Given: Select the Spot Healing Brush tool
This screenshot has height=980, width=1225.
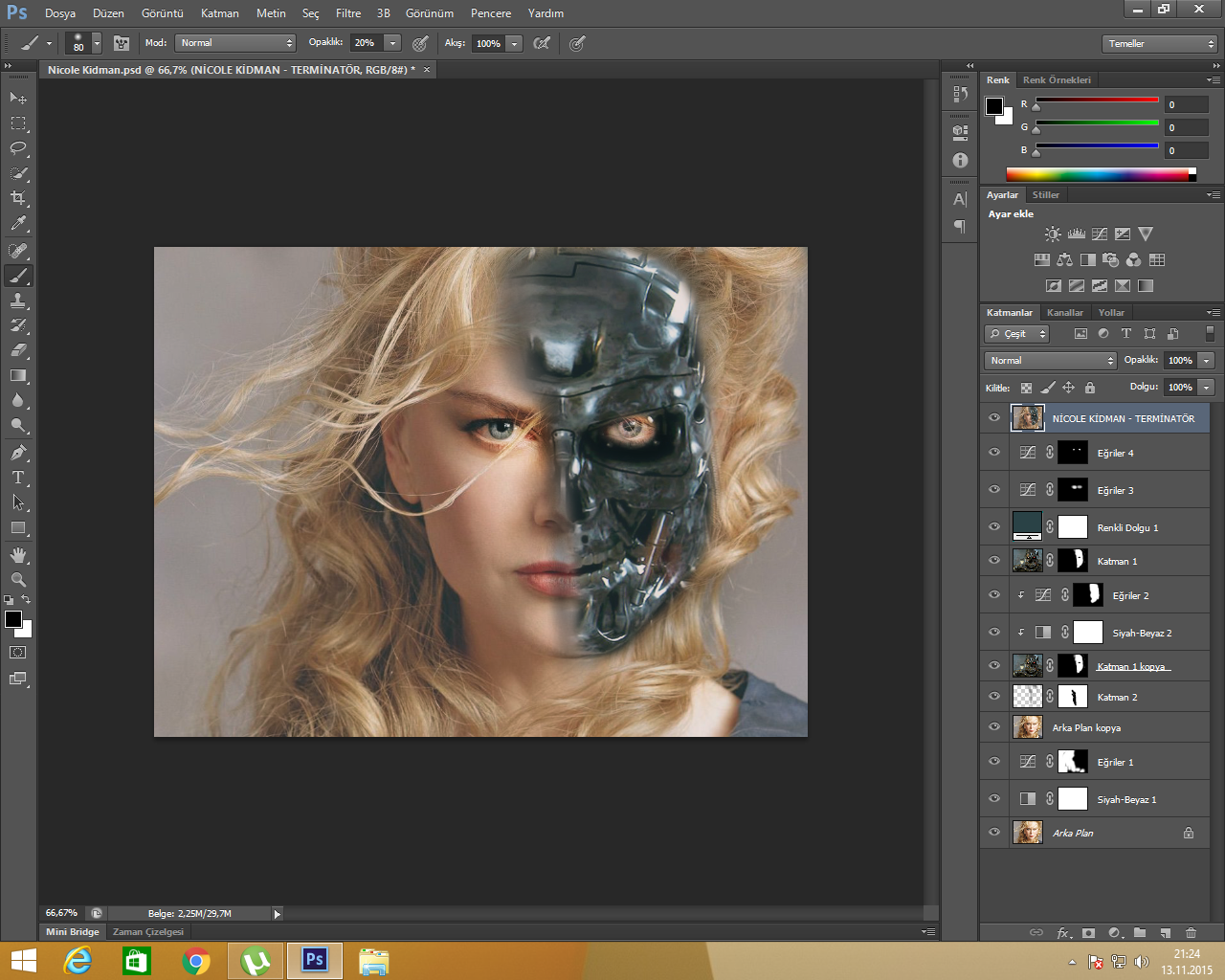Looking at the screenshot, I should tap(18, 251).
